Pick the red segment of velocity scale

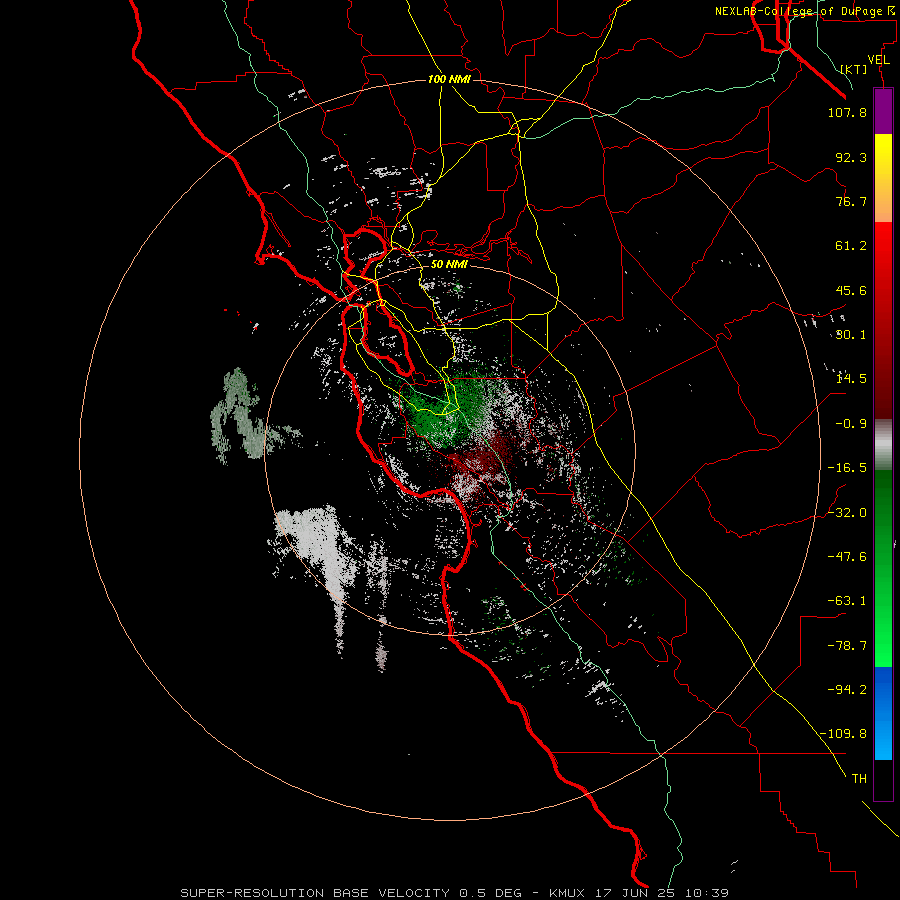(x=883, y=321)
